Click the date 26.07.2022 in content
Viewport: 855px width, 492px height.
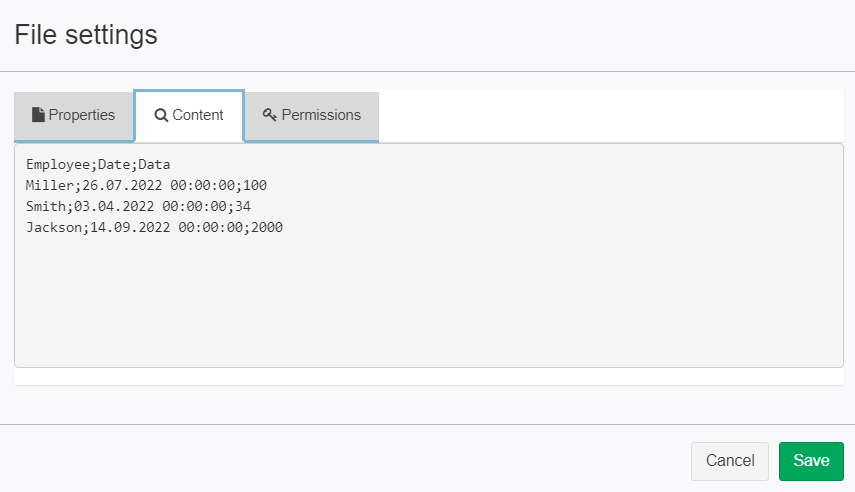coord(122,185)
